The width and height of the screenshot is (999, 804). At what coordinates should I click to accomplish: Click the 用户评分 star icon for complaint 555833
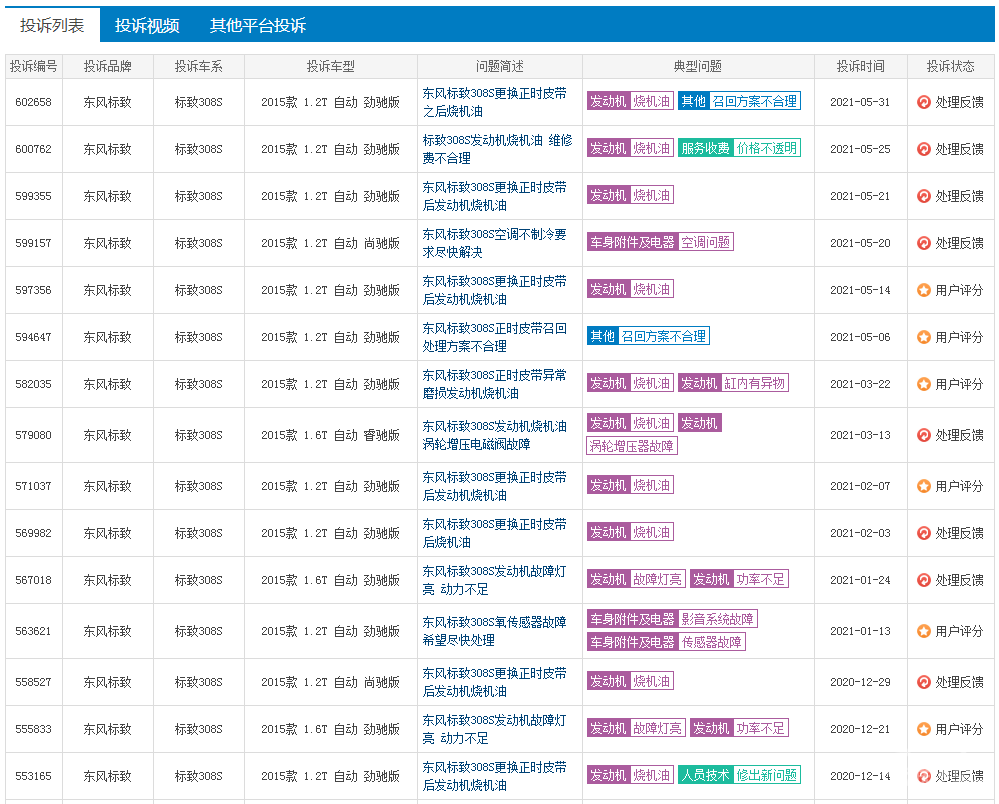[924, 729]
